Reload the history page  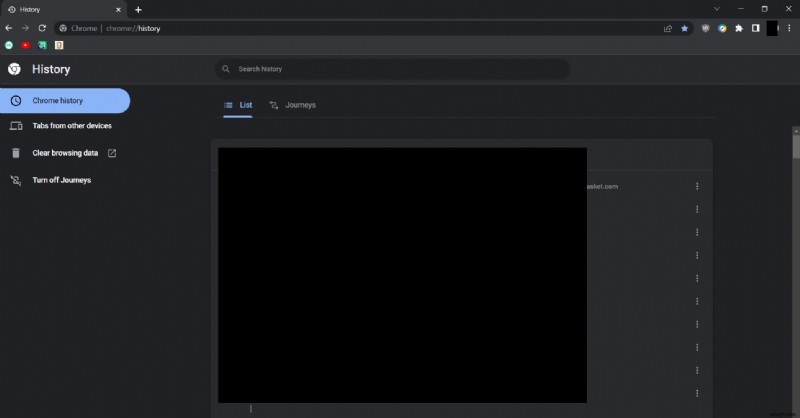point(42,28)
